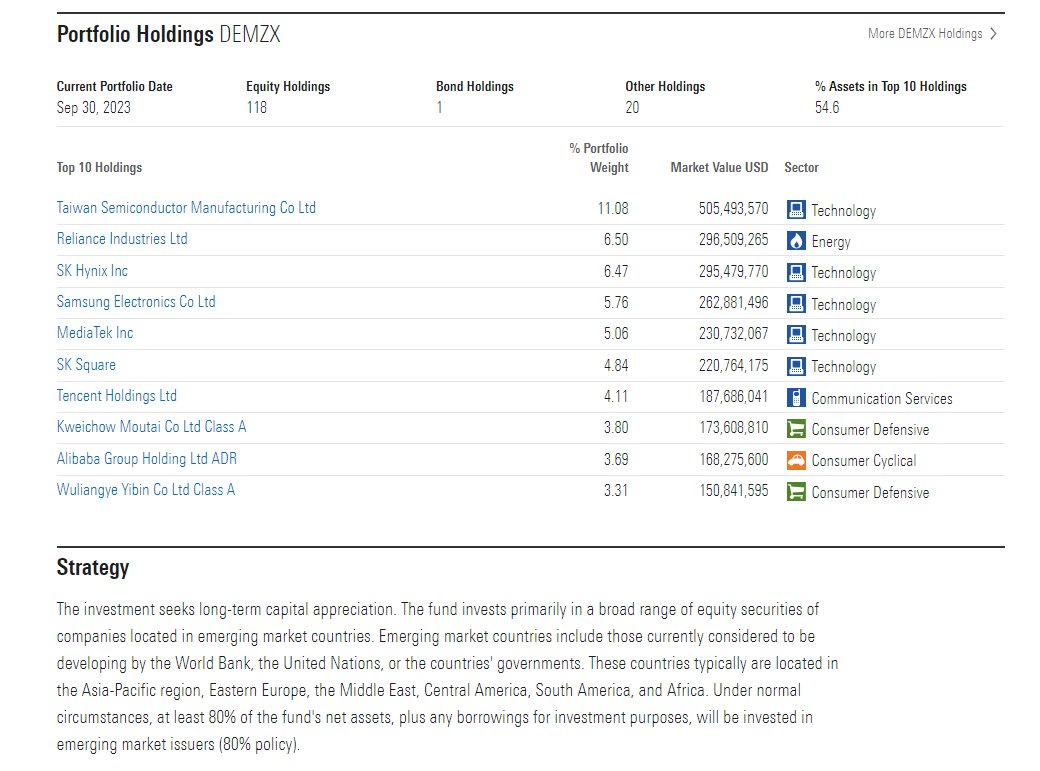
Task: Click SK Hynix weight 6.47
Action: (x=616, y=271)
